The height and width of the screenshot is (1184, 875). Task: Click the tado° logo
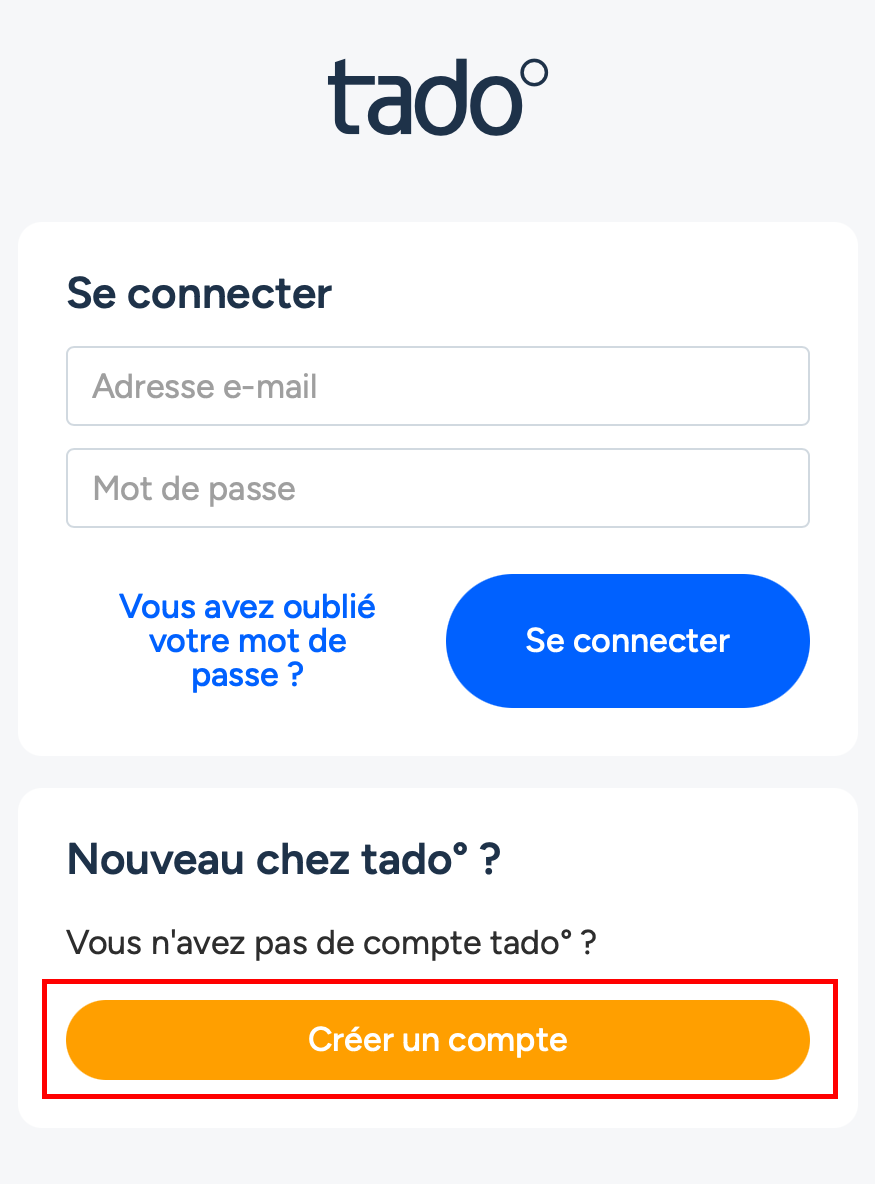click(x=437, y=97)
